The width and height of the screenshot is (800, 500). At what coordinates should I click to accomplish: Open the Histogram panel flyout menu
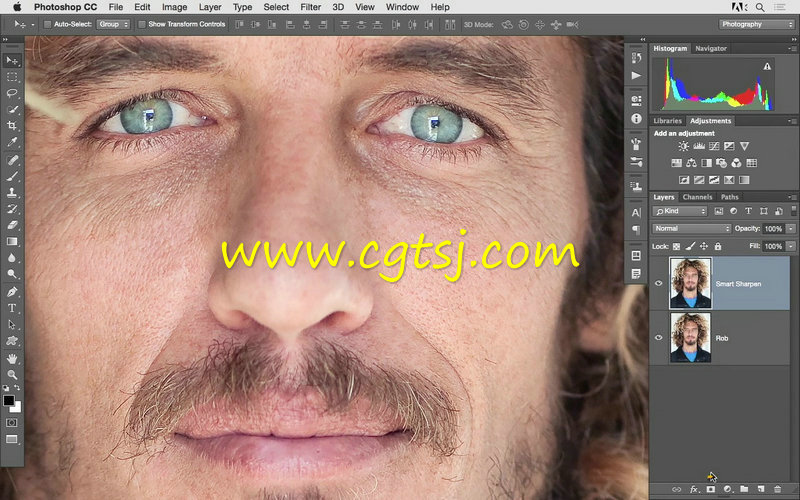793,49
